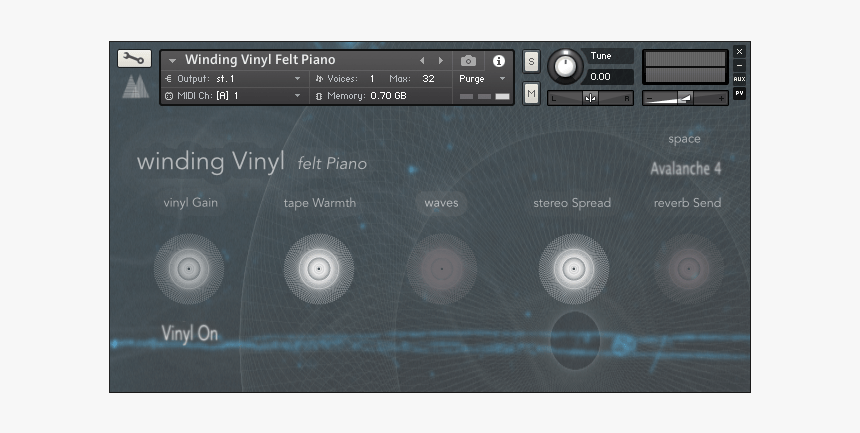Click the waves knob
860x433 pixels.
442,269
